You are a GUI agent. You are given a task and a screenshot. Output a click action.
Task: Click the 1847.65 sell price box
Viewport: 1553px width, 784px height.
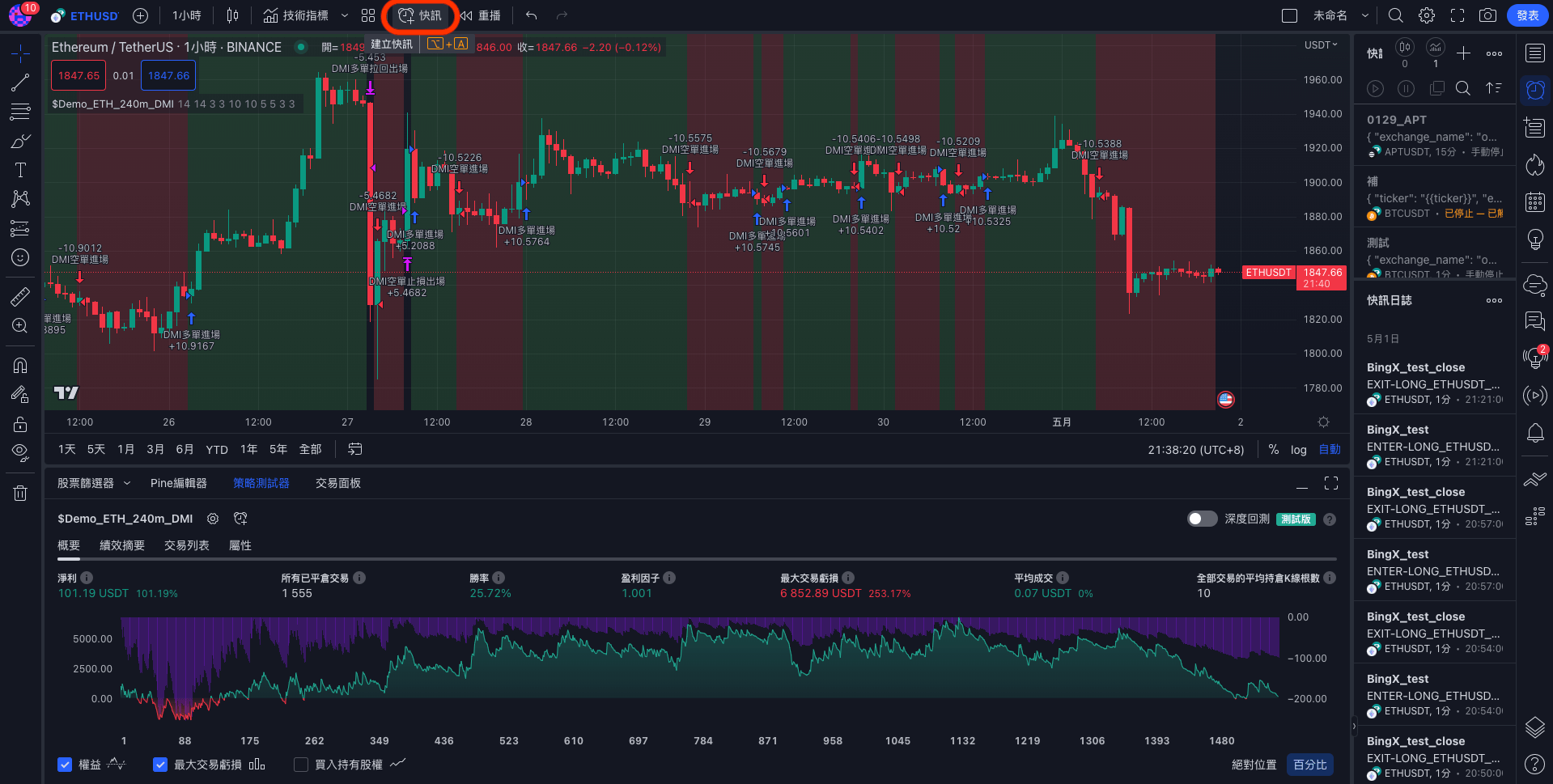tap(78, 75)
